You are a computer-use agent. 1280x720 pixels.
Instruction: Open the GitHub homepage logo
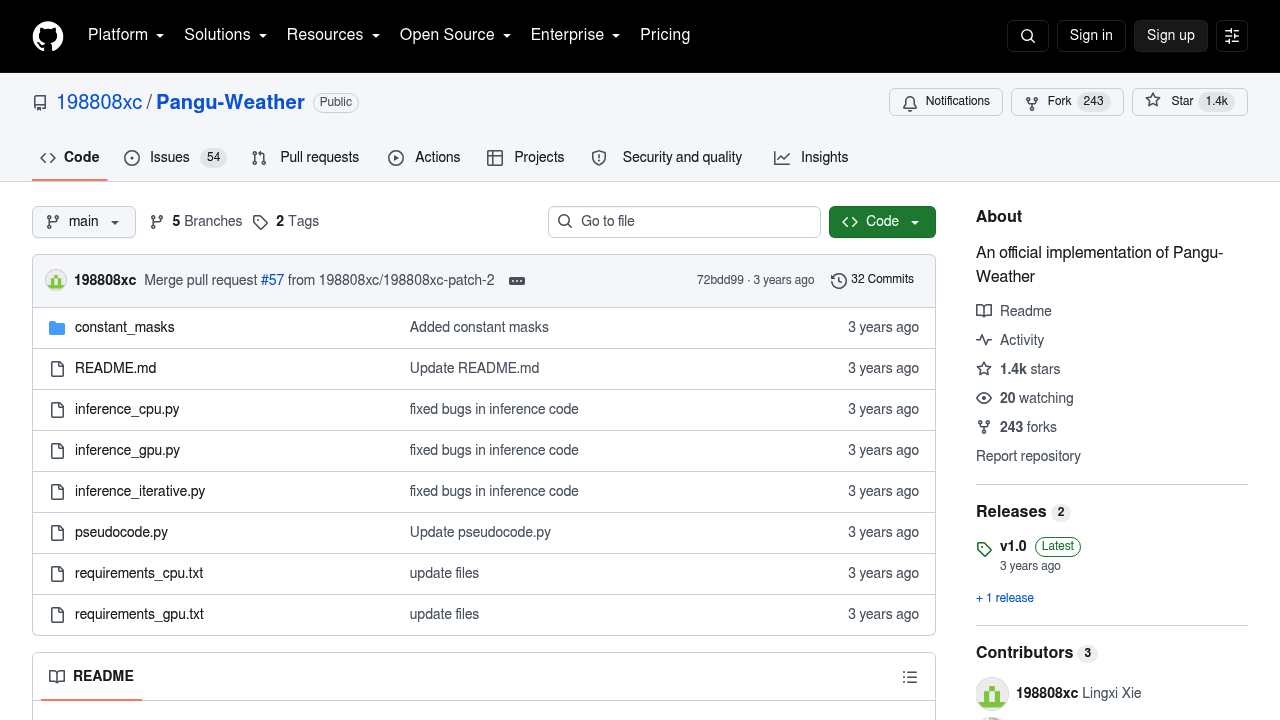(x=48, y=36)
